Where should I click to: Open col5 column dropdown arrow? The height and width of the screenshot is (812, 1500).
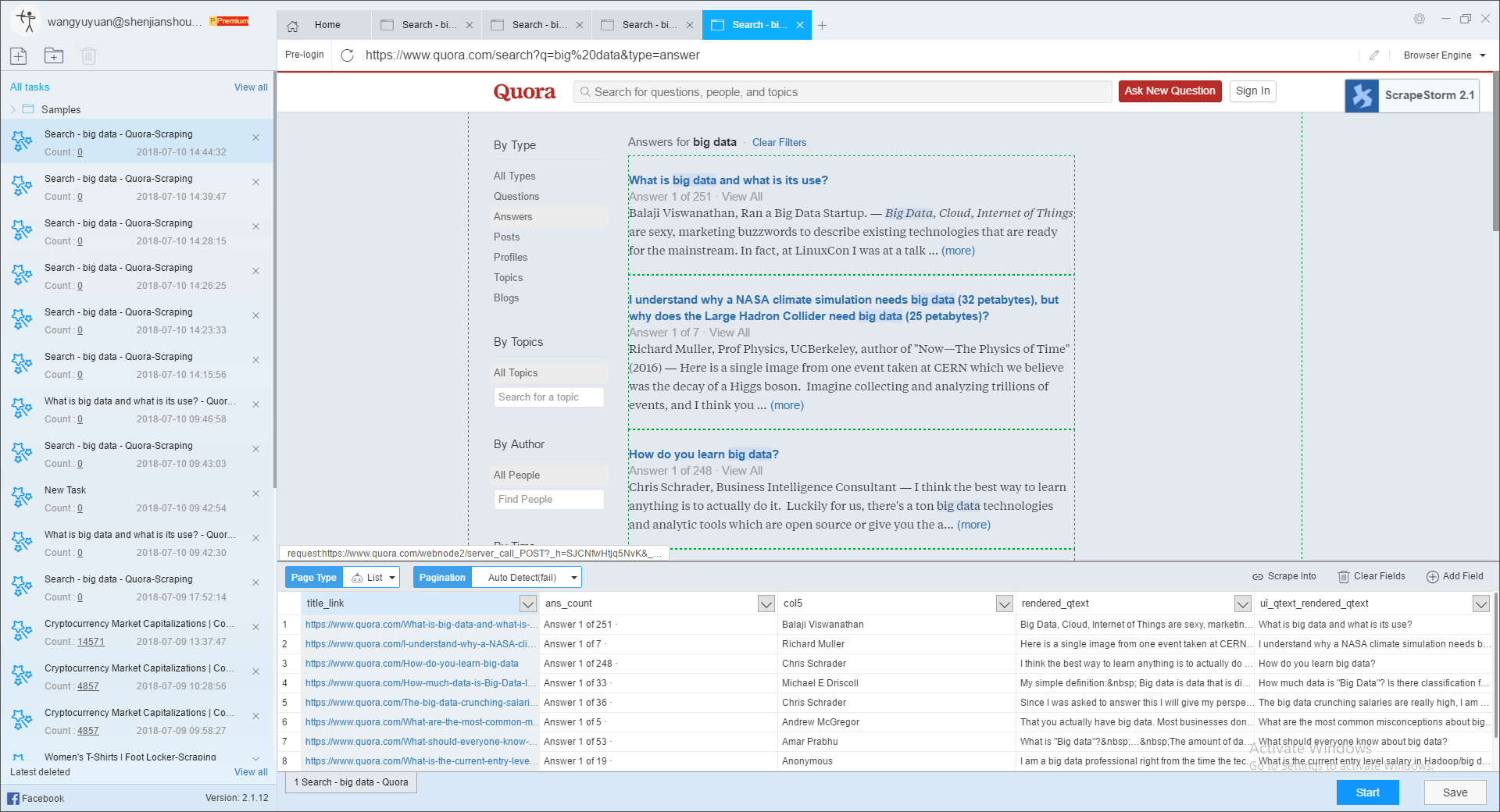point(1005,604)
